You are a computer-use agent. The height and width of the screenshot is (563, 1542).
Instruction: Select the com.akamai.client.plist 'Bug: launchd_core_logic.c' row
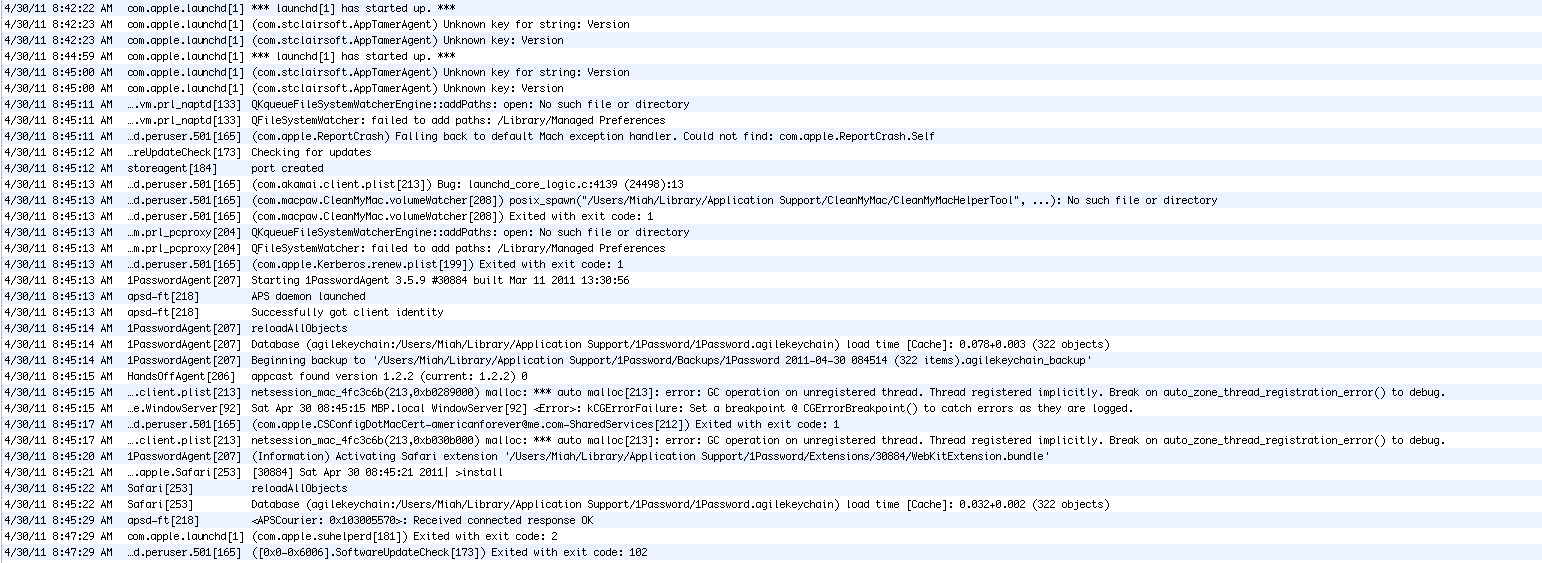[771, 184]
